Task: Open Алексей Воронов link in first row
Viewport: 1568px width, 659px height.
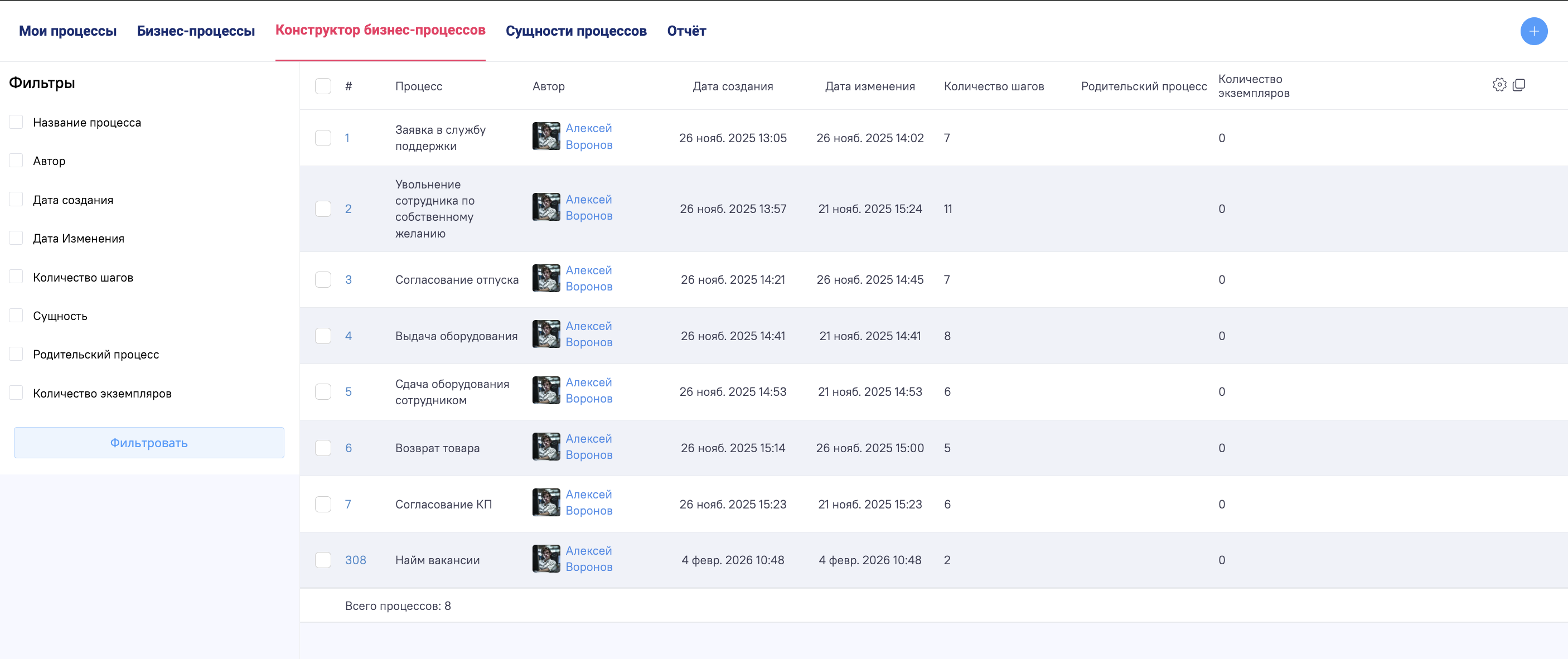Action: tap(589, 136)
